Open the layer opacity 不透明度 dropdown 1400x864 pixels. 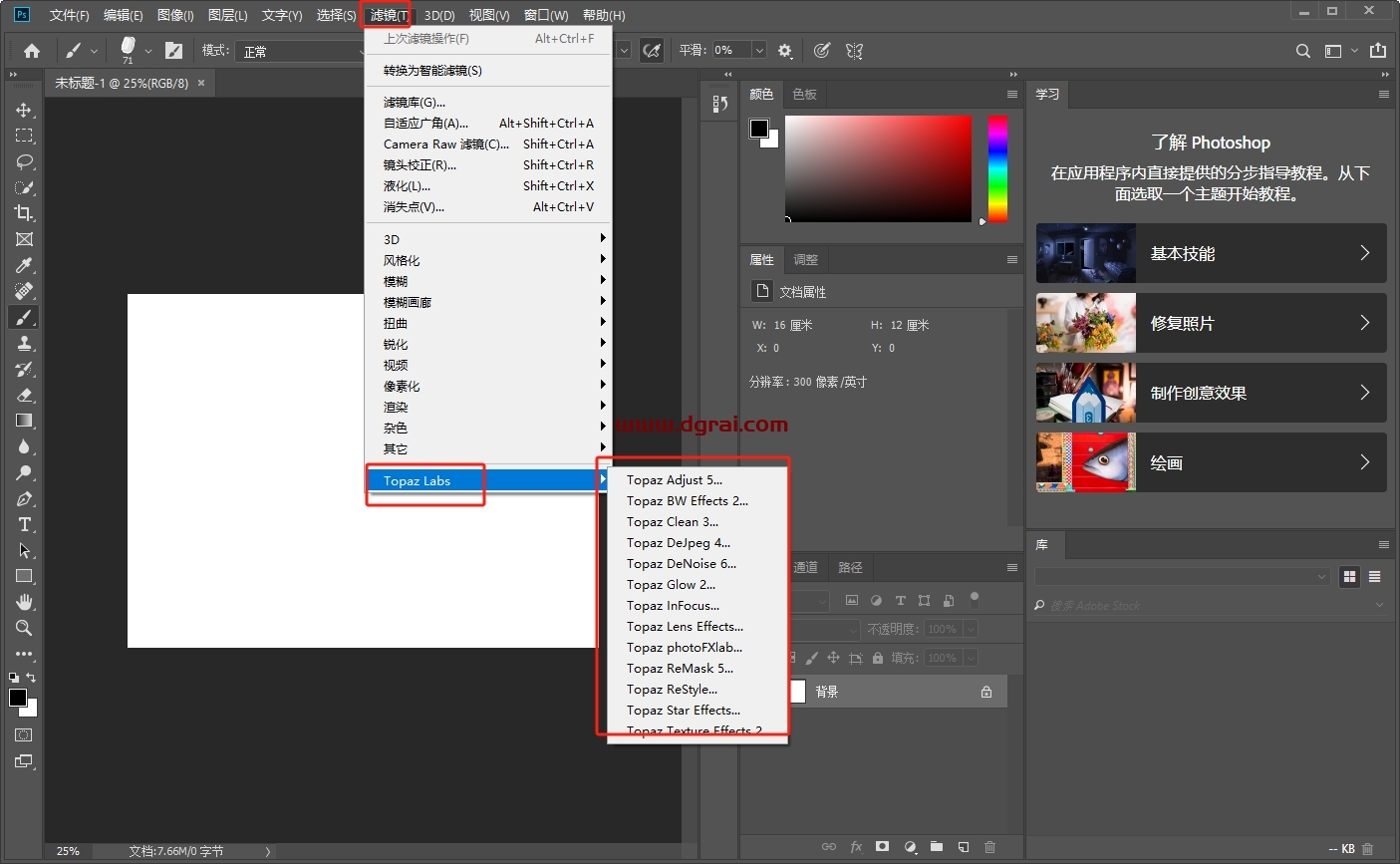click(971, 629)
